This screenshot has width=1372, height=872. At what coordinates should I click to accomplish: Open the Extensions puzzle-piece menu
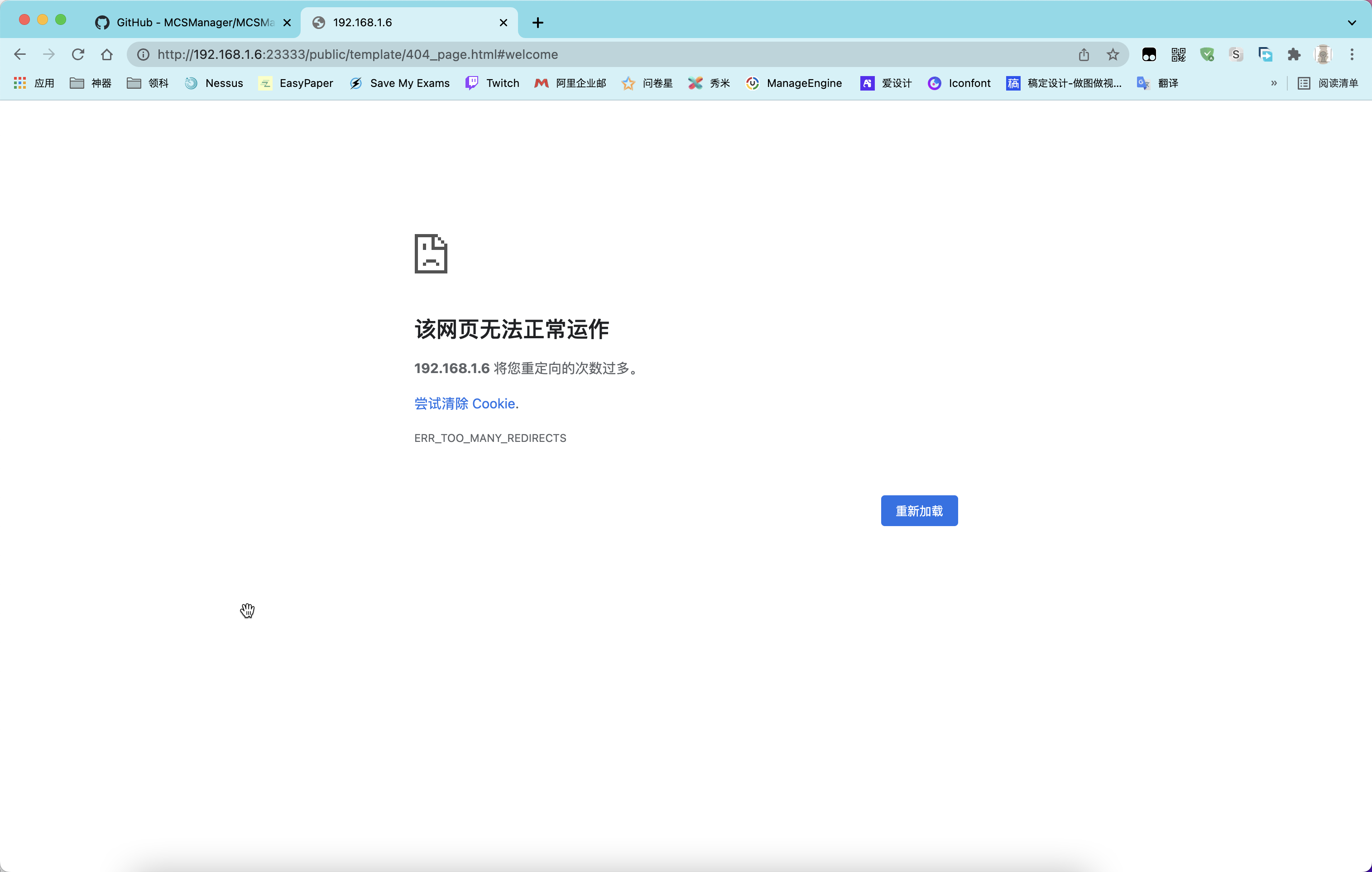click(x=1293, y=54)
